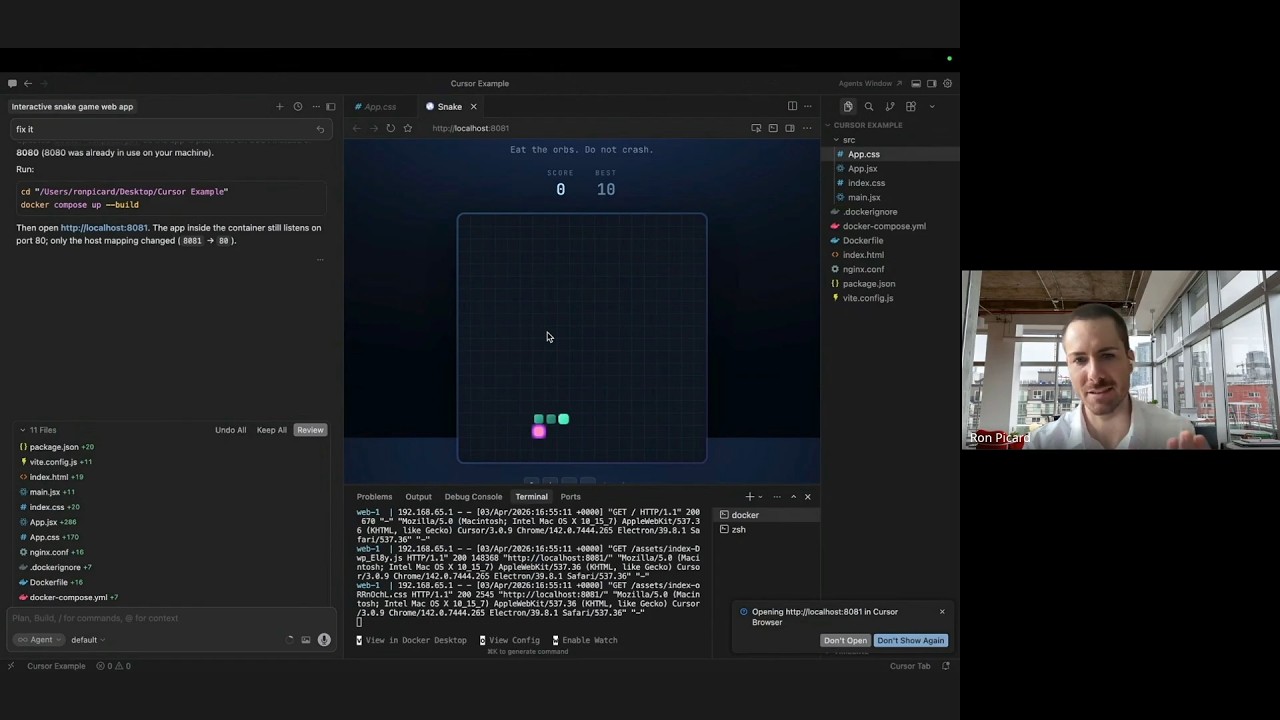Go back in the embedded browser
1280x720 pixels.
point(357,128)
